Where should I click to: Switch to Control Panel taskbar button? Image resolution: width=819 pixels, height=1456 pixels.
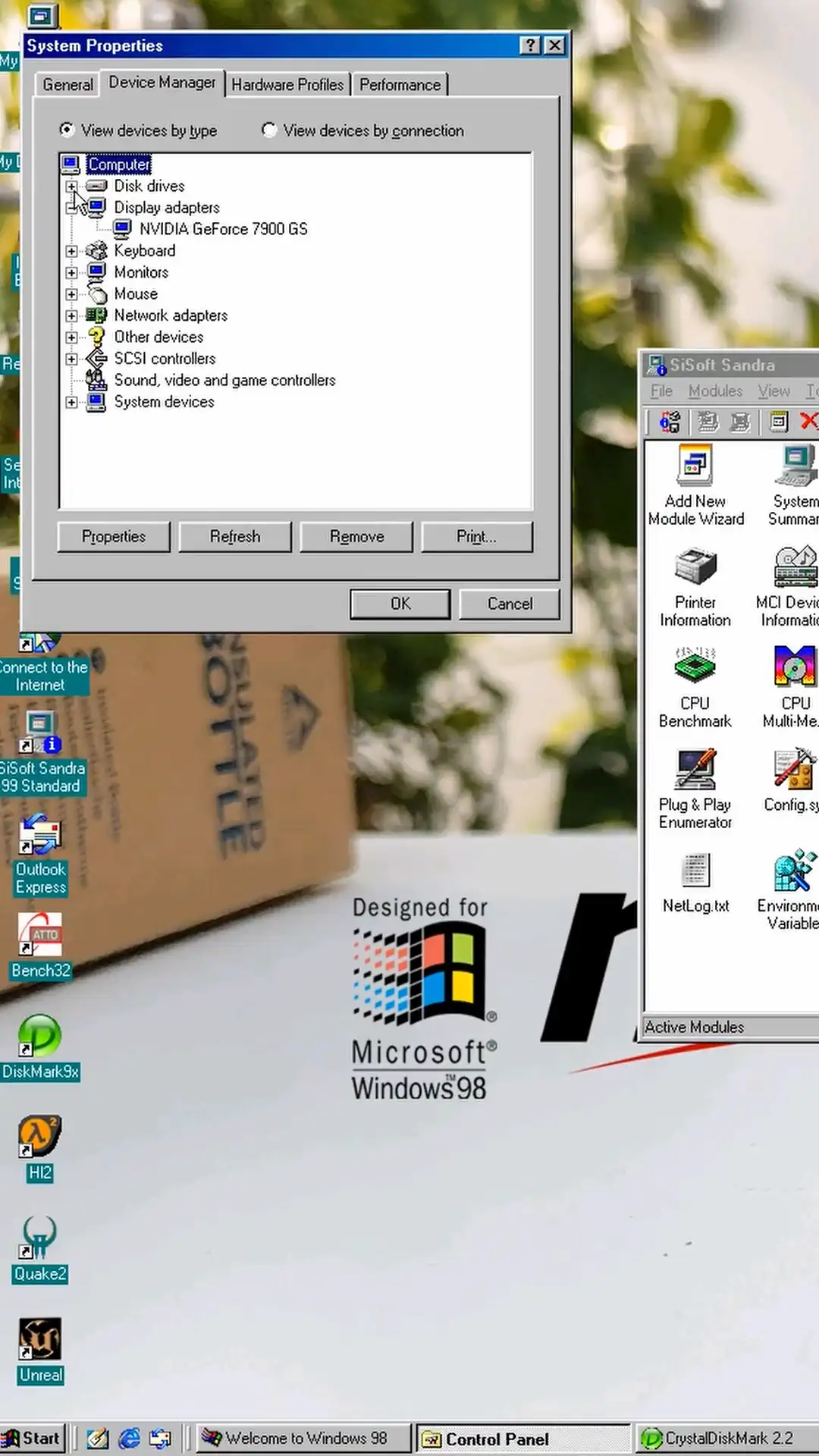pyautogui.click(x=522, y=1439)
